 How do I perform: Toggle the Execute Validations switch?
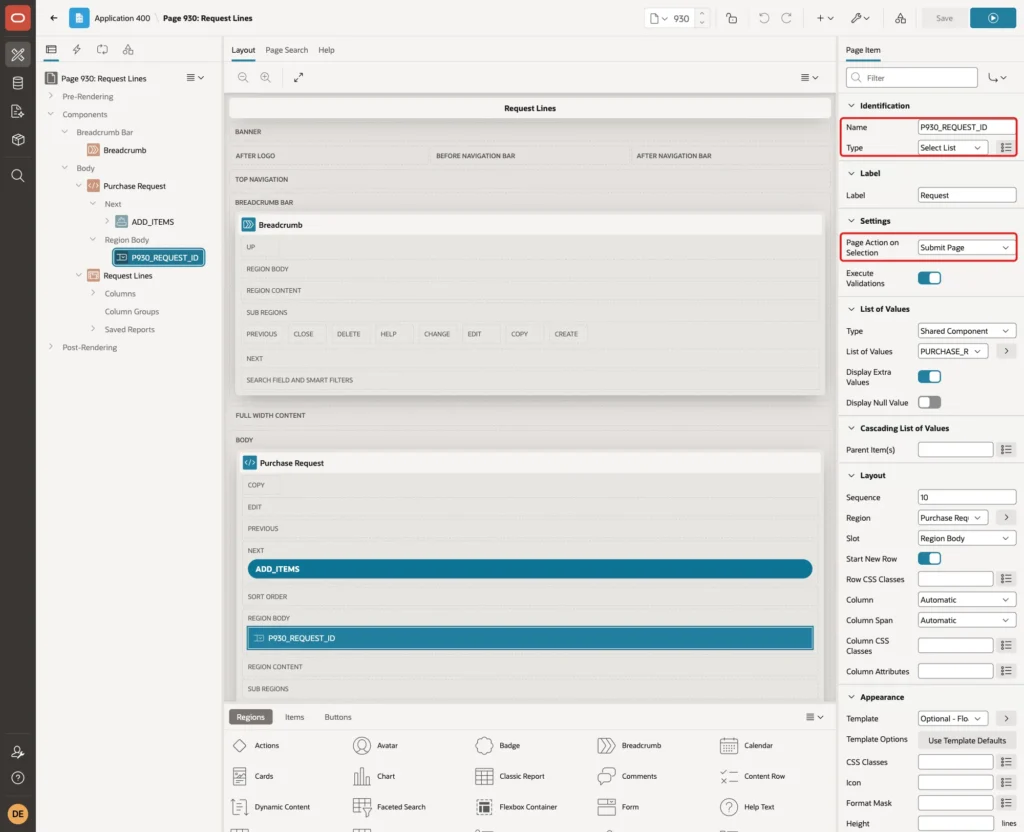click(x=929, y=278)
